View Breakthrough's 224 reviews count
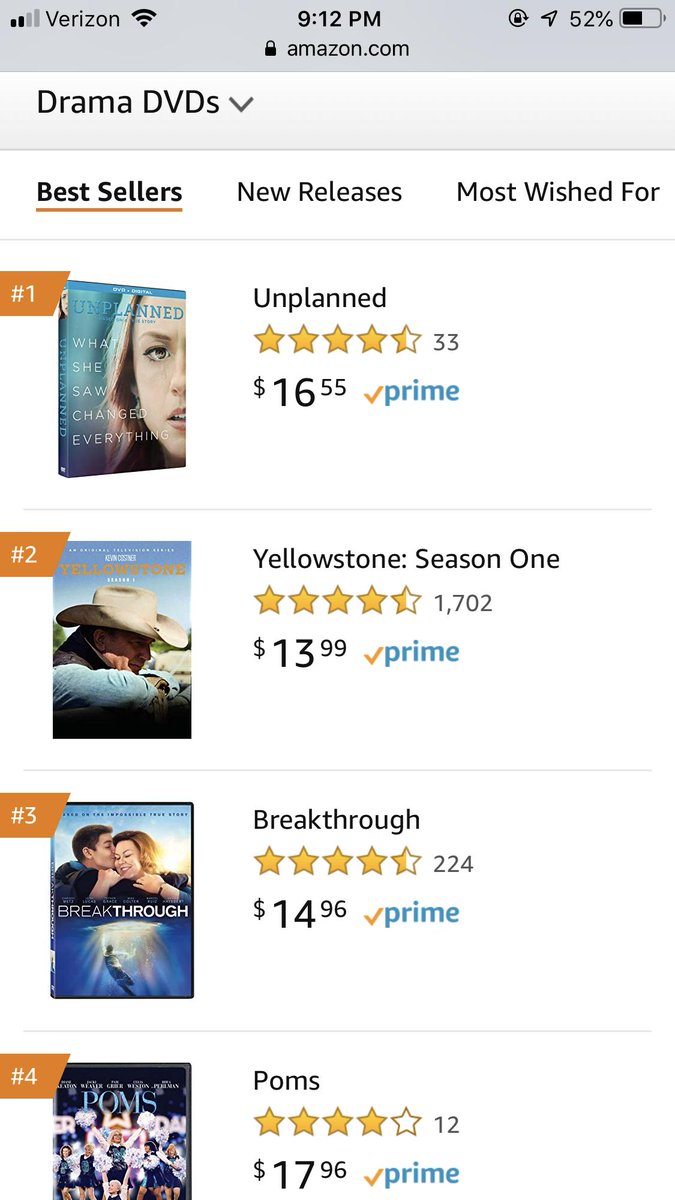 (x=453, y=864)
